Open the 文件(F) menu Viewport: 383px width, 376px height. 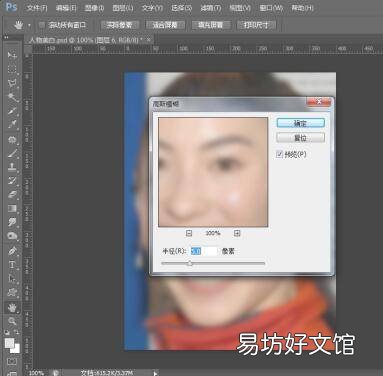[x=37, y=8]
